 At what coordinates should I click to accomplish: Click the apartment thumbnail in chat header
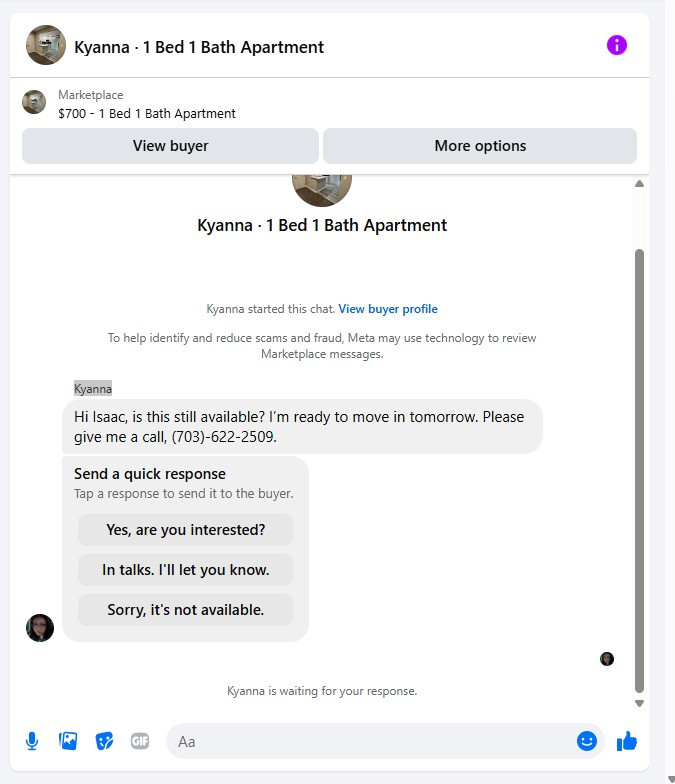click(x=46, y=45)
